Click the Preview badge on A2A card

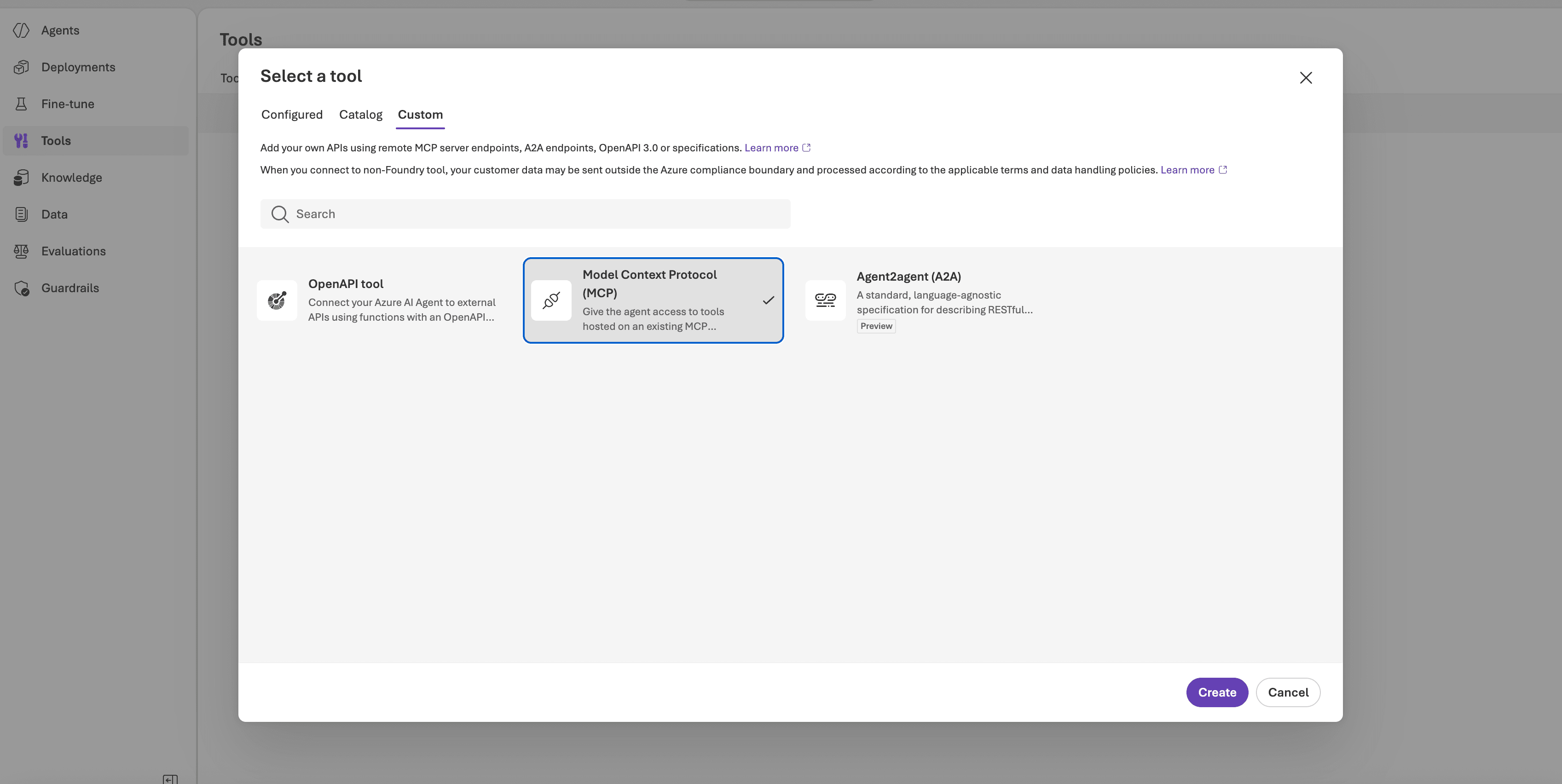tap(876, 326)
